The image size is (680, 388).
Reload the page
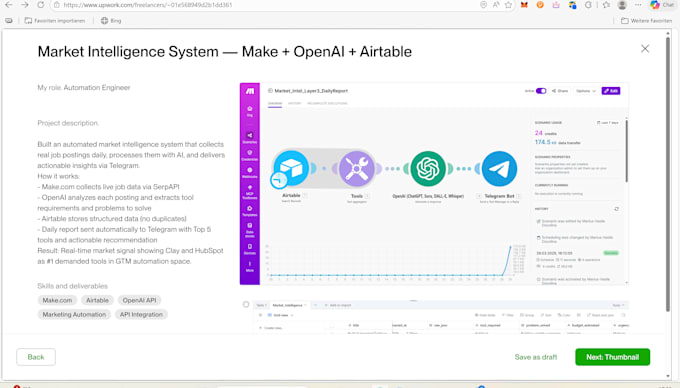[40, 5]
